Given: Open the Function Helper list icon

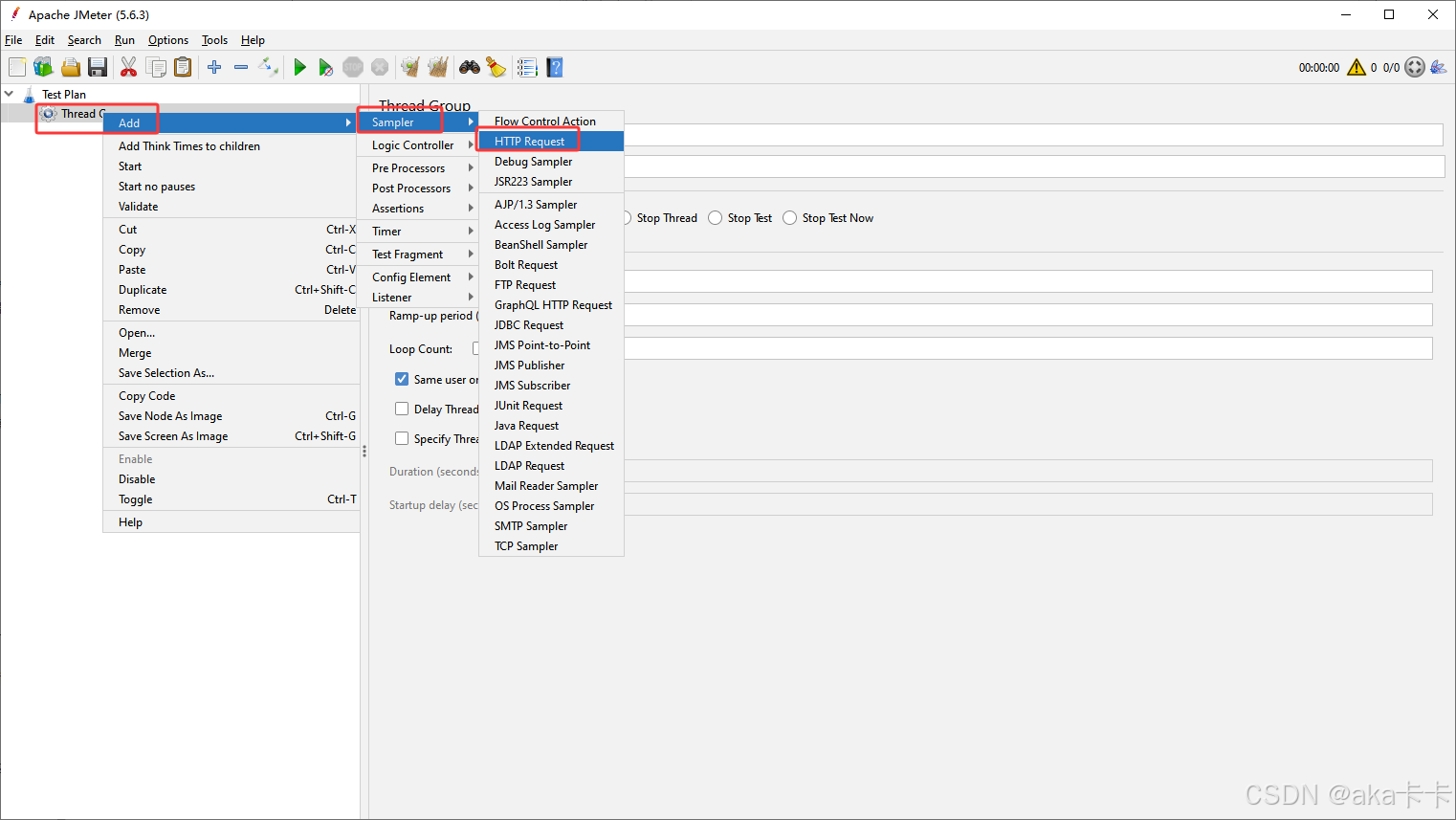Looking at the screenshot, I should 527,67.
